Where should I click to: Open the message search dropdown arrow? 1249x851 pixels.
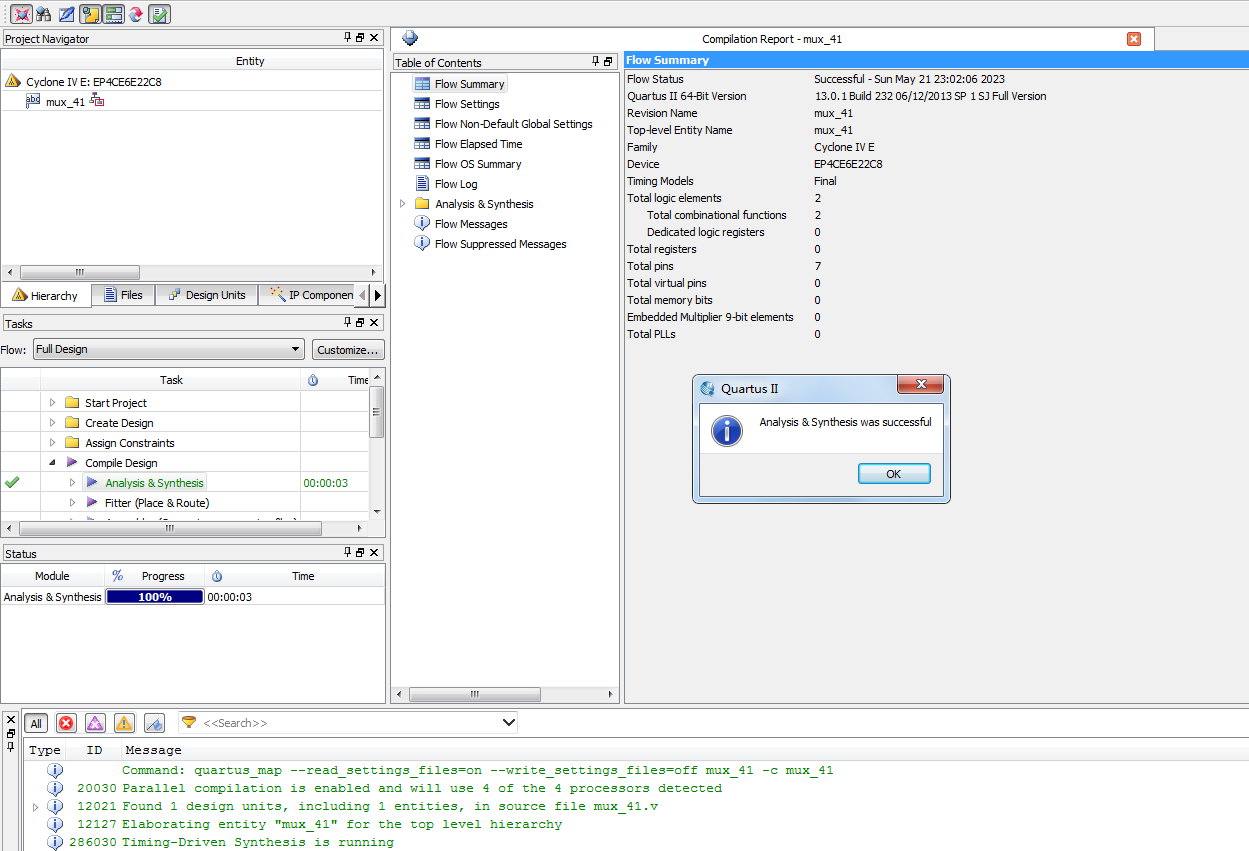point(508,723)
